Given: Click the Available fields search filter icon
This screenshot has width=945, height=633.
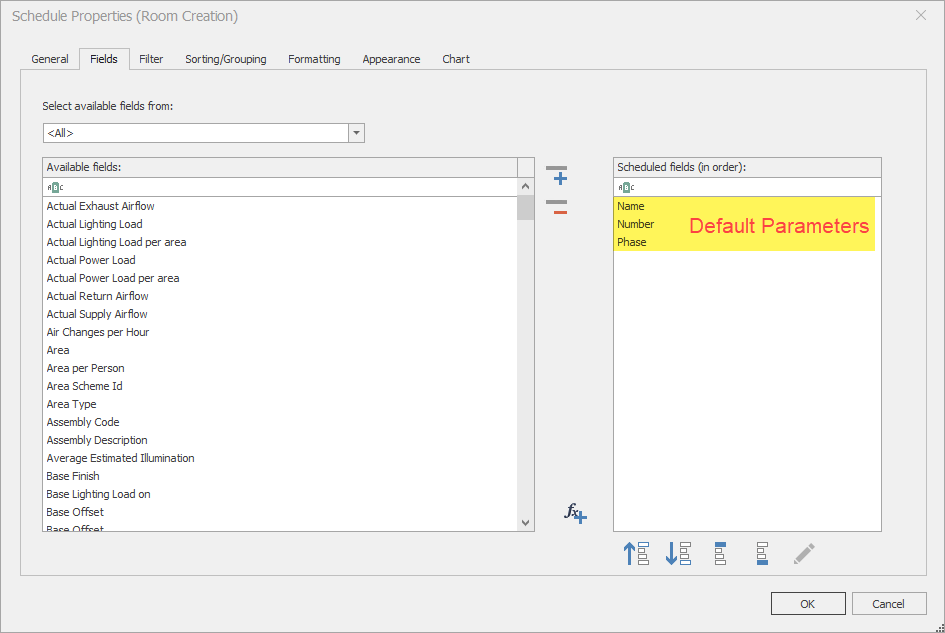Looking at the screenshot, I should 55,187.
